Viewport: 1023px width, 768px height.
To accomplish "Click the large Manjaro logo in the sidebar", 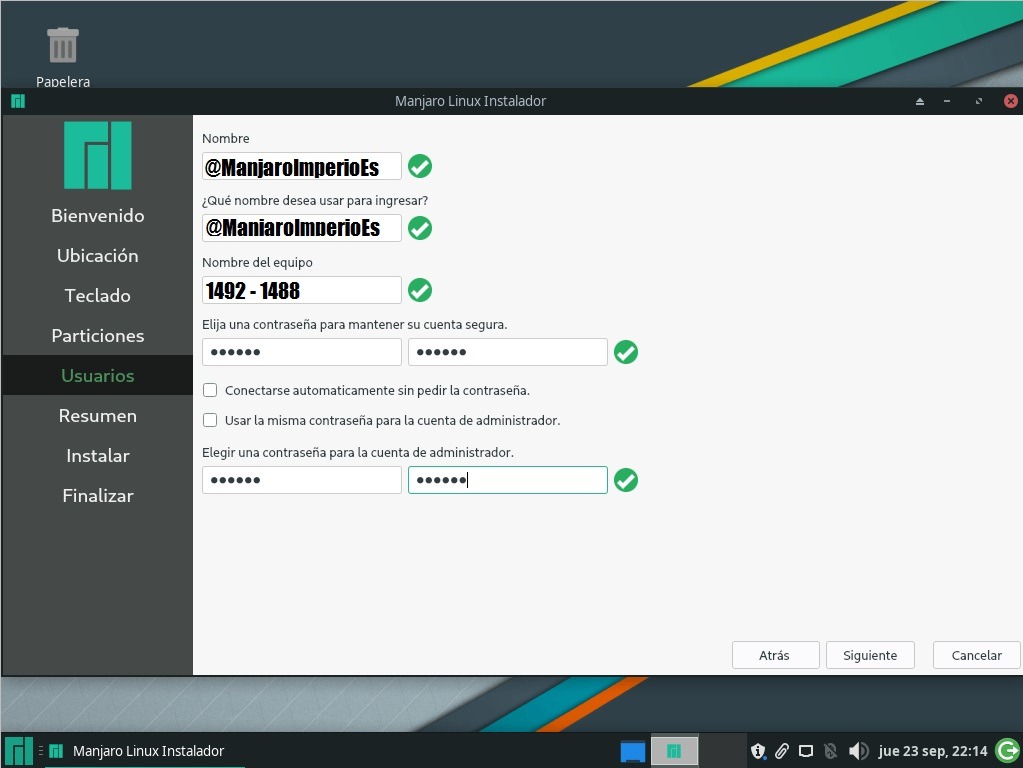I will (x=98, y=155).
